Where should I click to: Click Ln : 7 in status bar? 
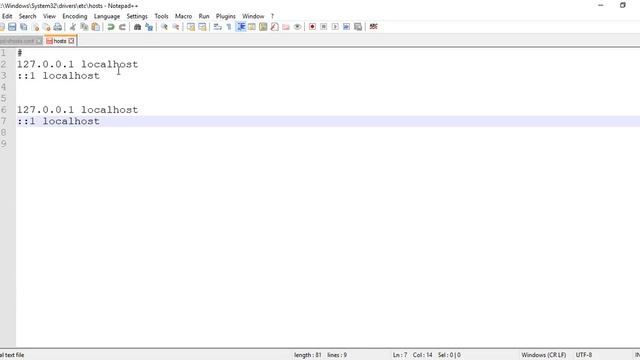tap(400, 355)
